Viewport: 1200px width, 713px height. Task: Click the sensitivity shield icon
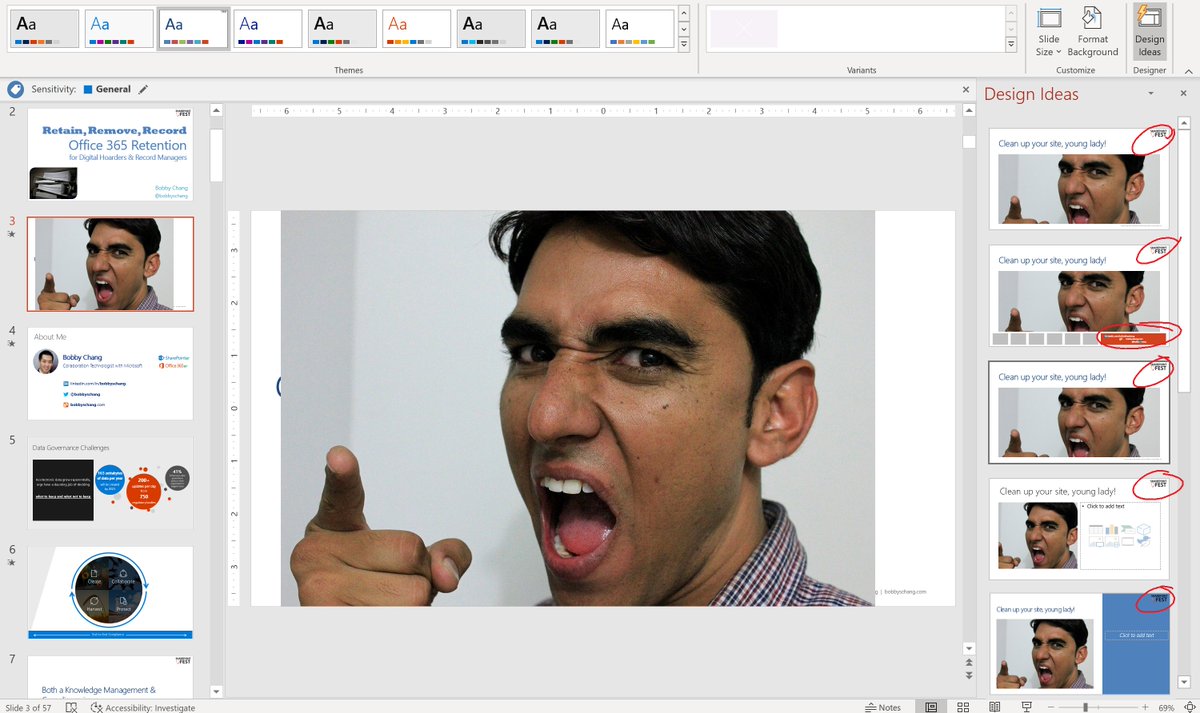click(16, 89)
